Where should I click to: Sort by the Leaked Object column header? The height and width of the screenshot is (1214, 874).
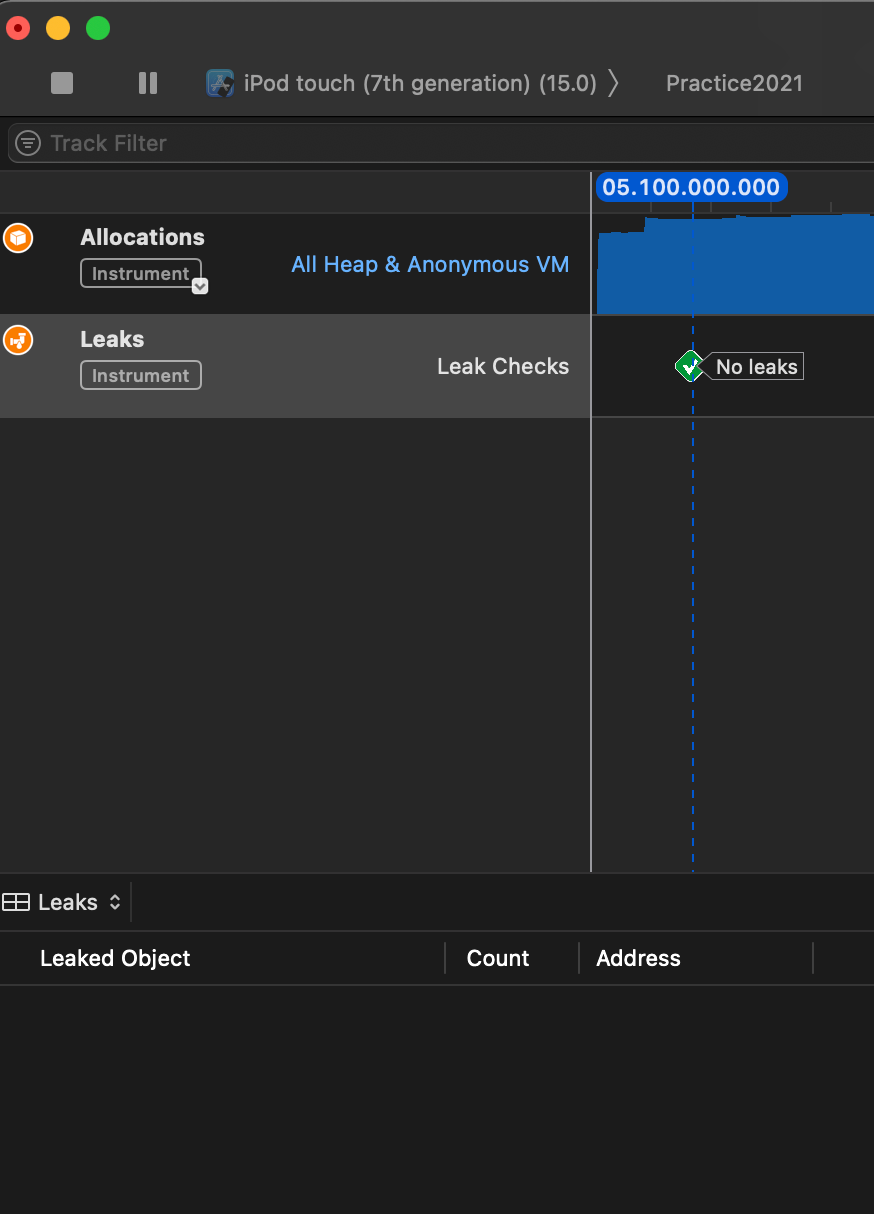point(115,958)
